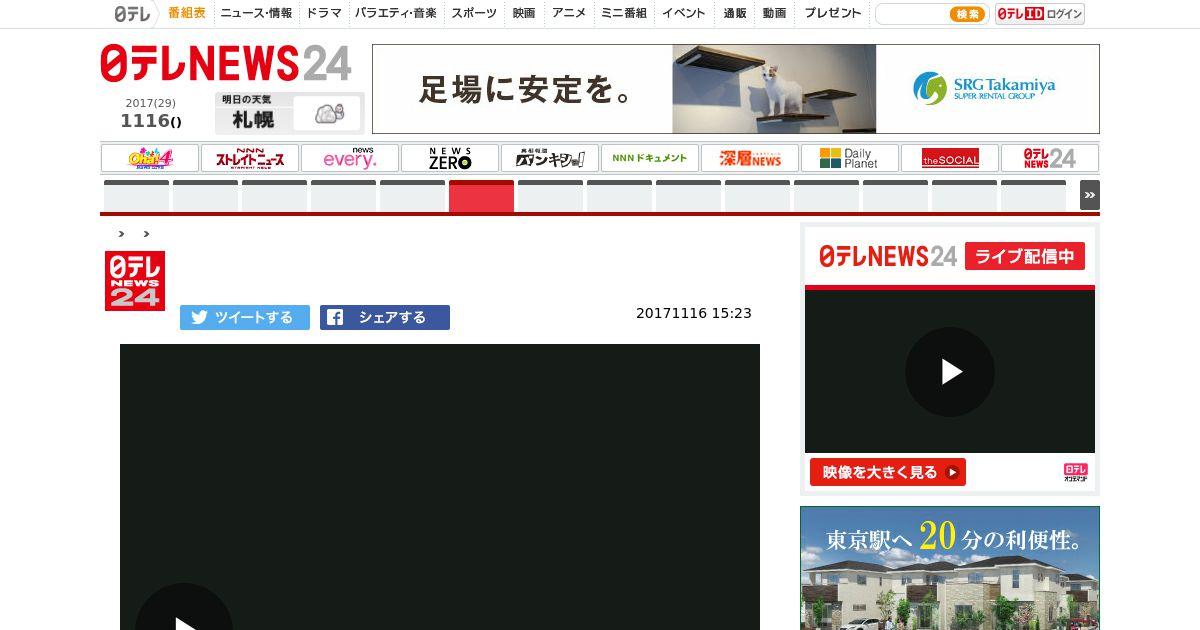Open NEWS ZERO program logo

point(450,158)
